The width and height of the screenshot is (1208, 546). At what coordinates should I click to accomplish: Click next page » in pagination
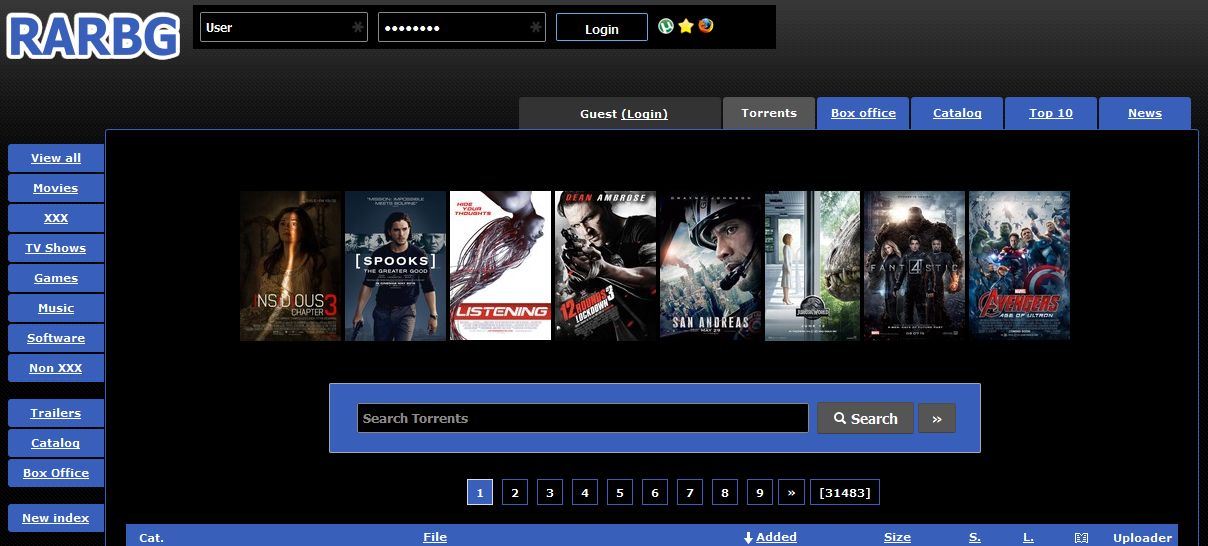pyautogui.click(x=792, y=492)
